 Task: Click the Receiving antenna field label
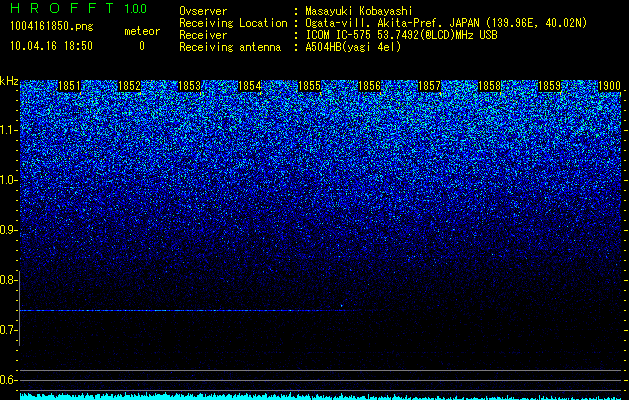click(x=230, y=47)
